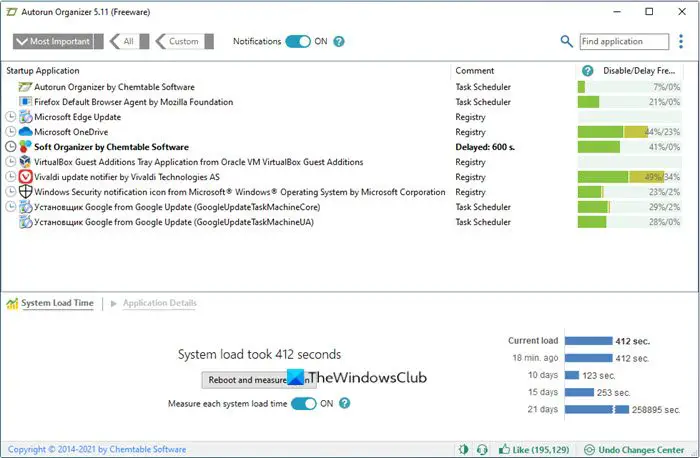Image resolution: width=700 pixels, height=458 pixels.
Task: Open the Undo Changes Center
Action: (634, 450)
